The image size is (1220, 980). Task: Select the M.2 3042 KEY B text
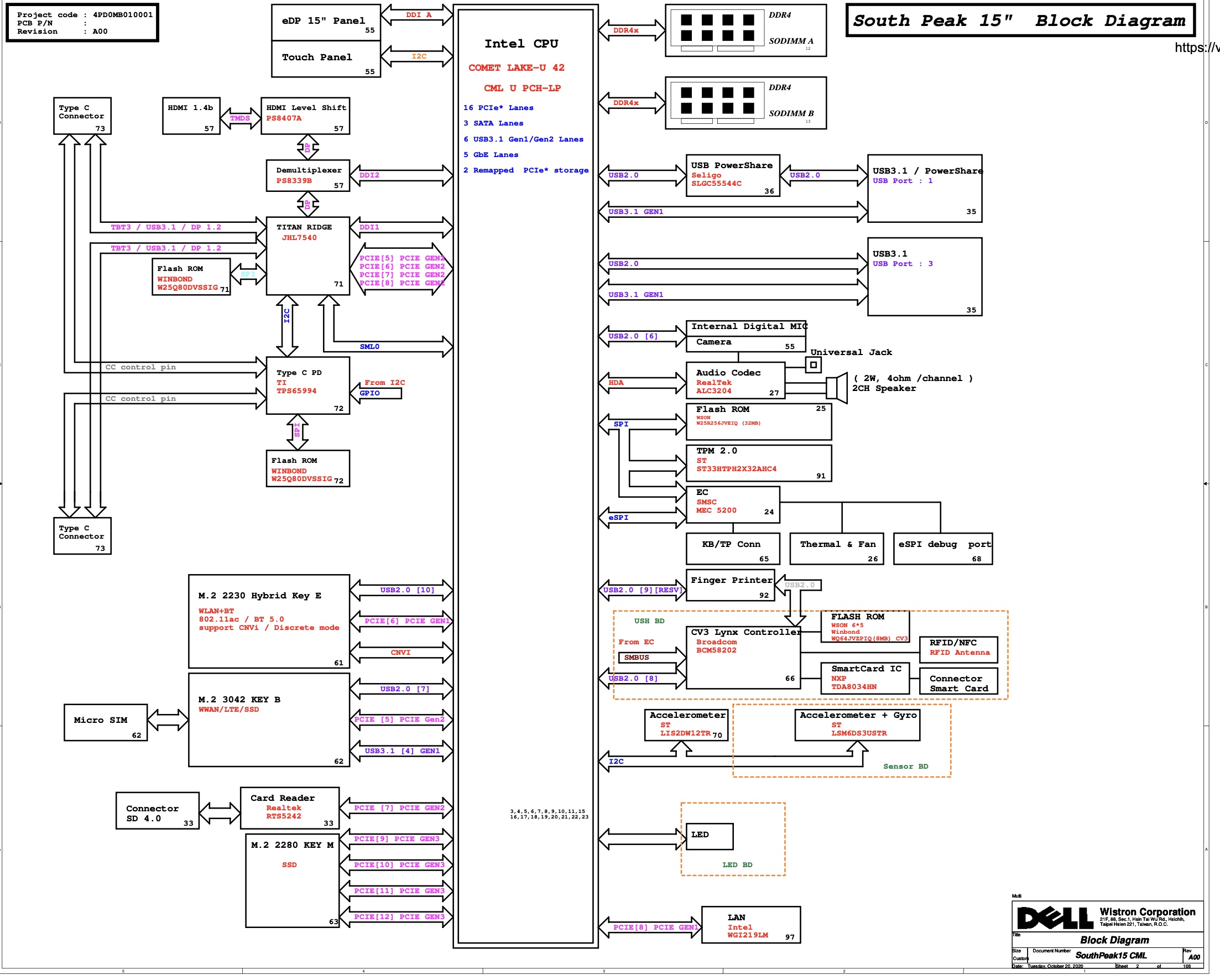pyautogui.click(x=239, y=700)
